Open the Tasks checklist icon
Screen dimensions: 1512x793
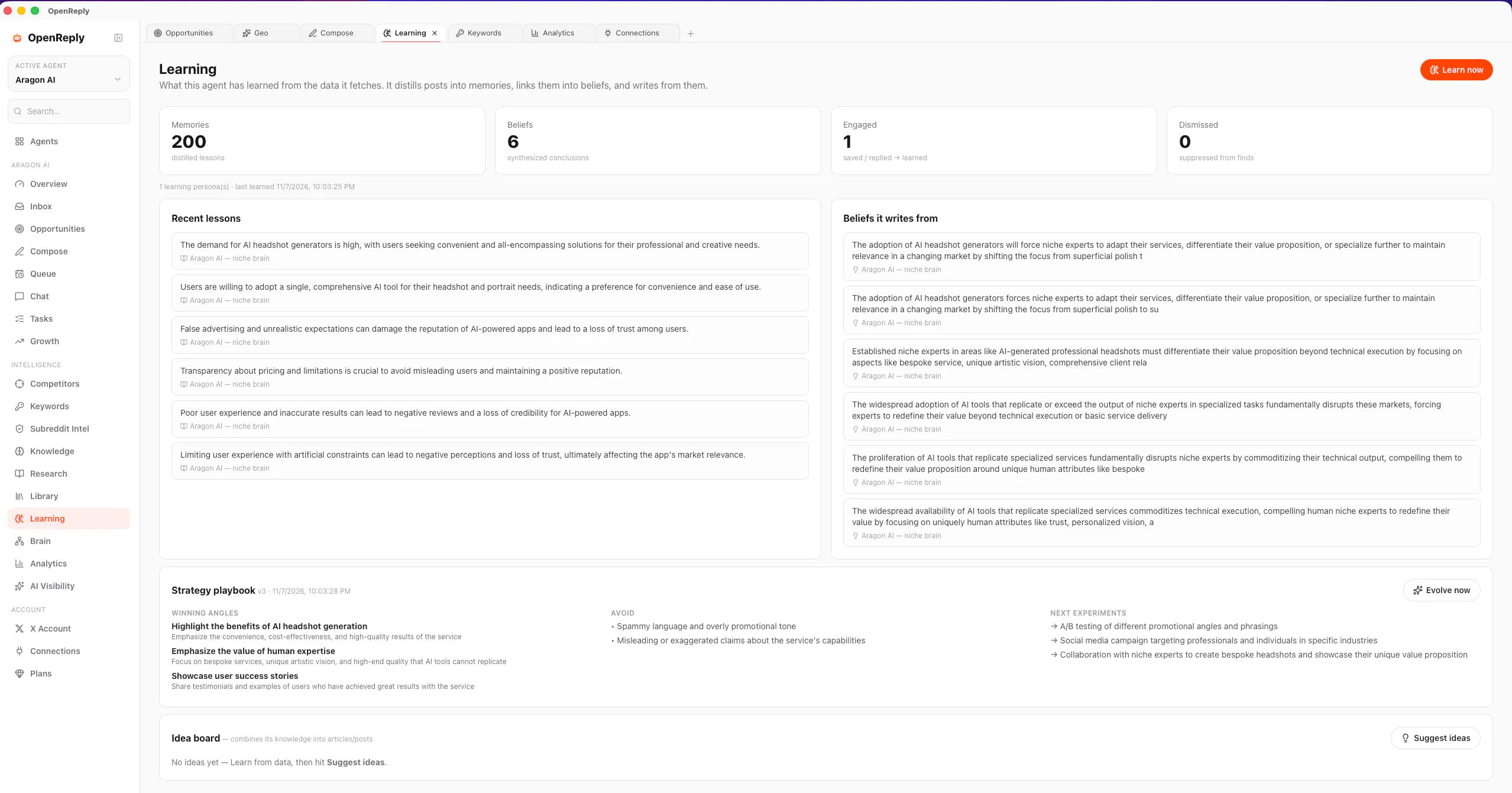20,319
